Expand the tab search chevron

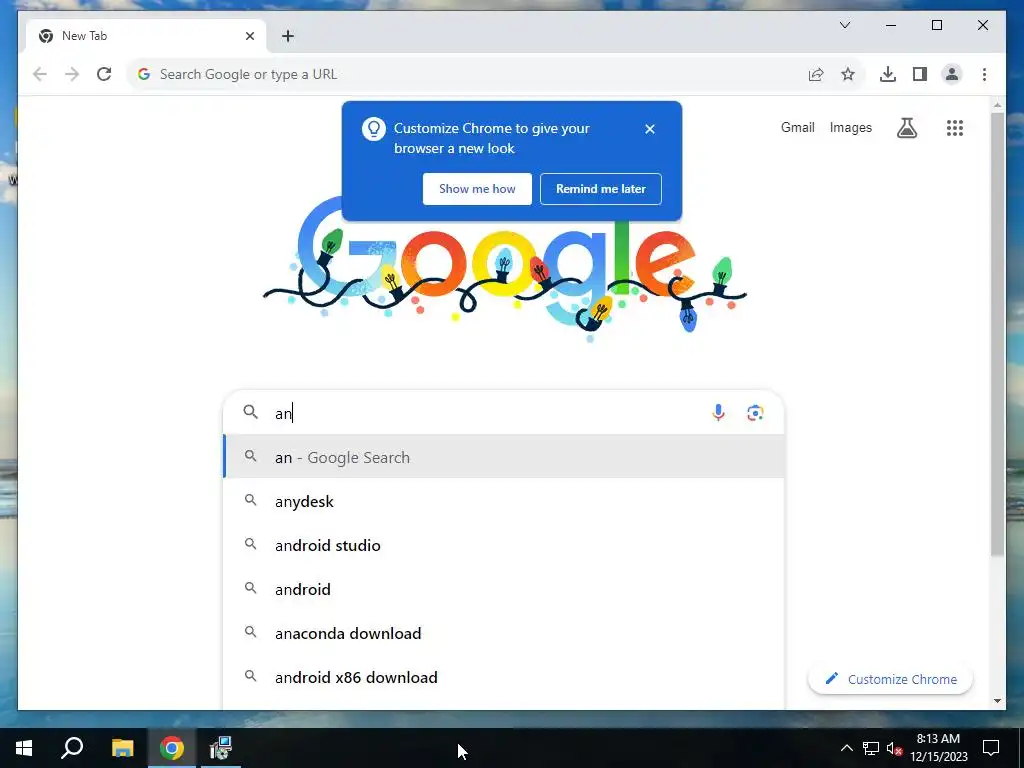pyautogui.click(x=844, y=25)
